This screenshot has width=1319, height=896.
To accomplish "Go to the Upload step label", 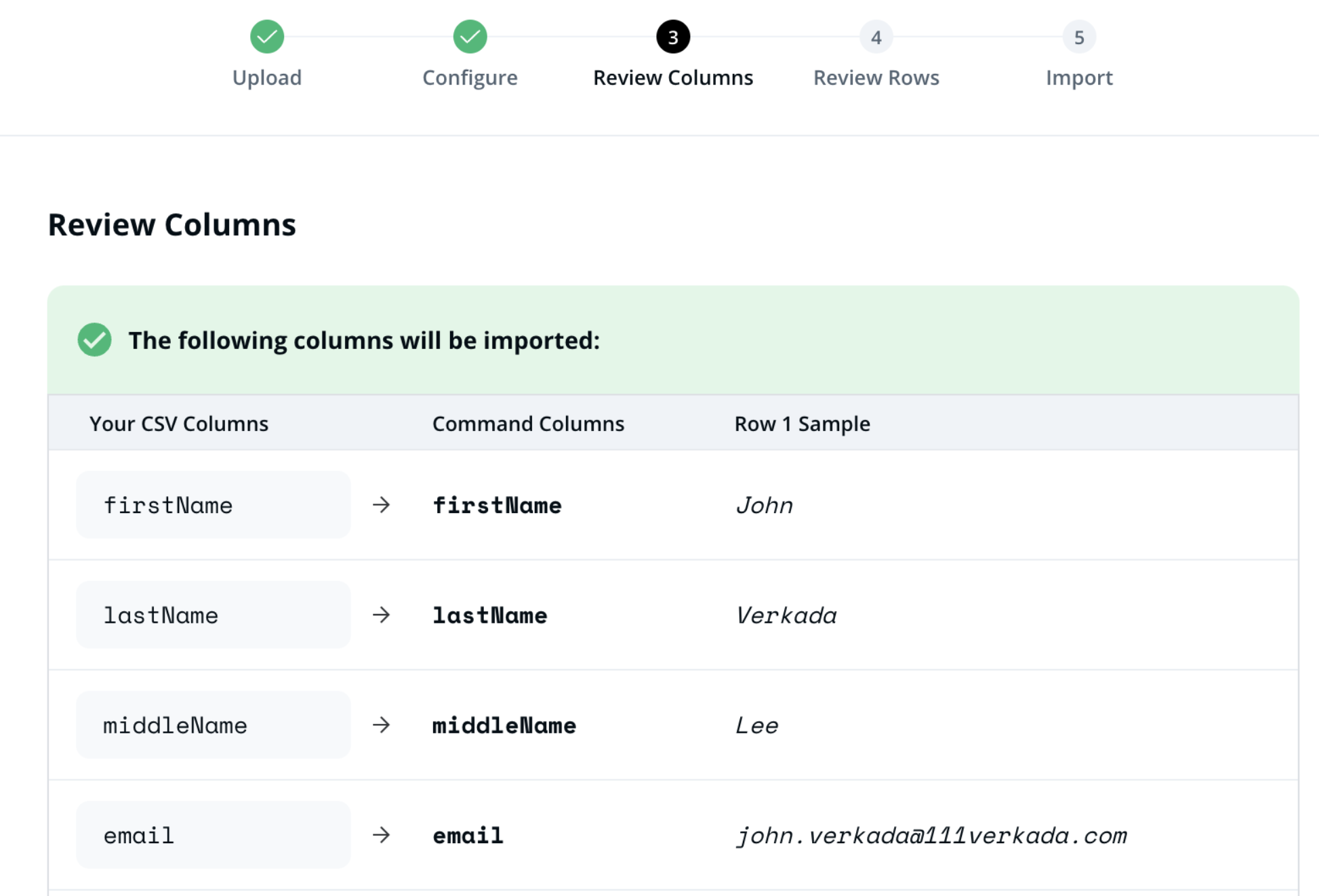I will (267, 77).
